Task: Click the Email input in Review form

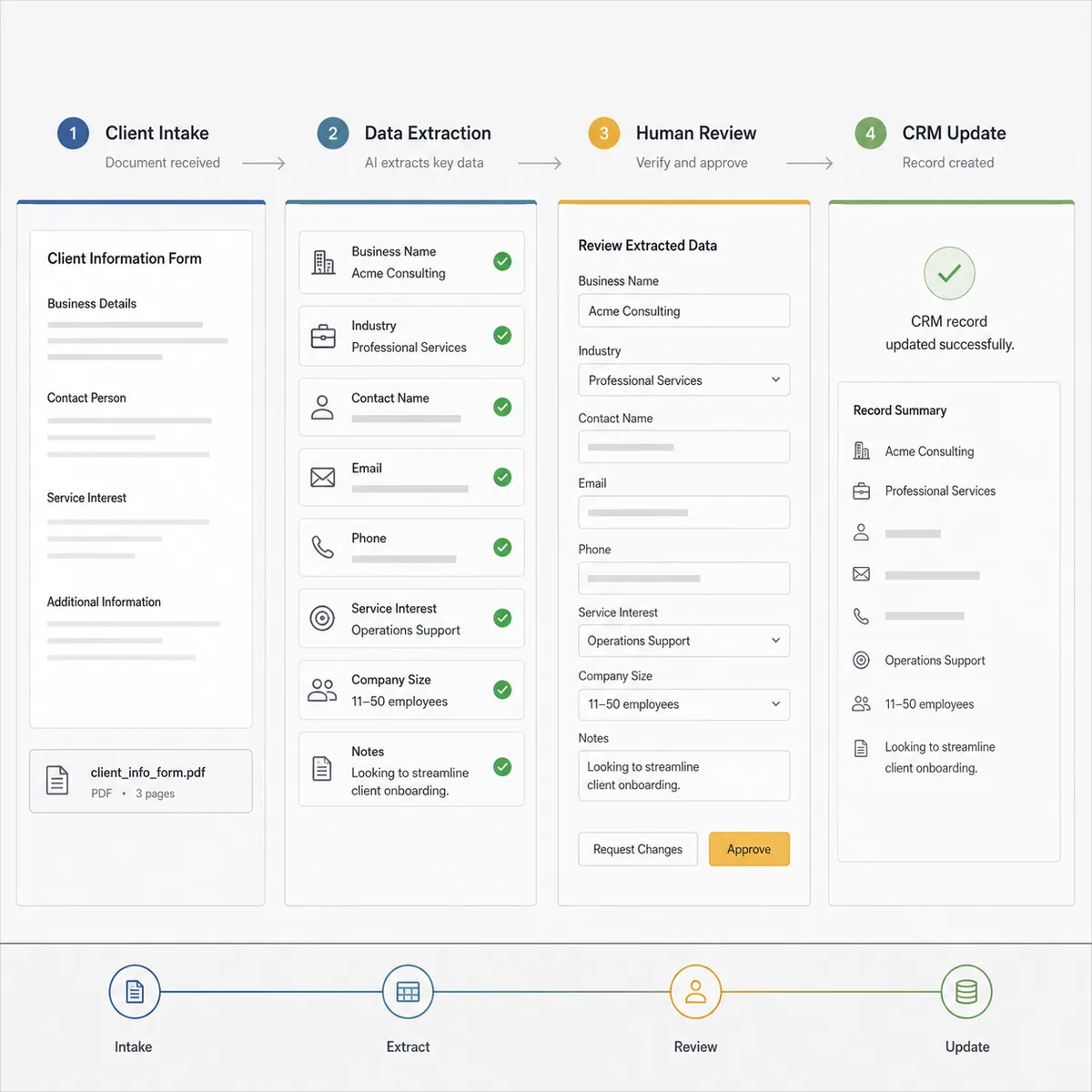Action: click(x=684, y=512)
